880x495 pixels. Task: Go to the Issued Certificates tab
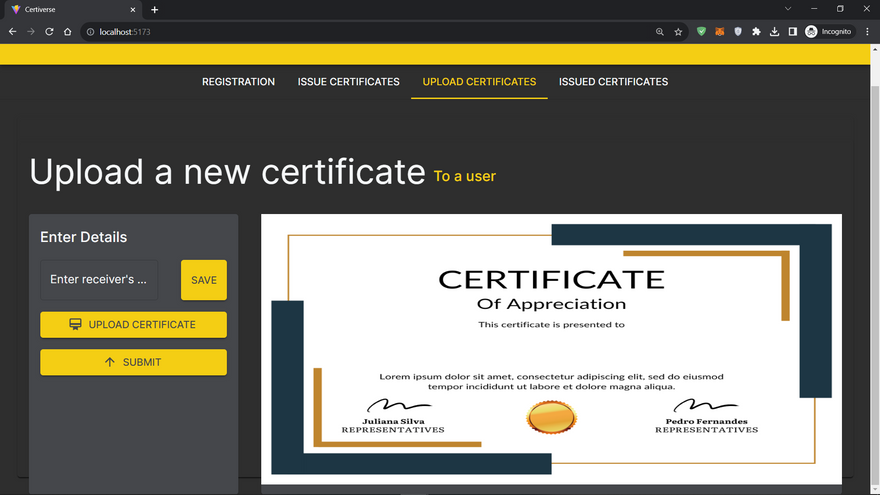[613, 82]
